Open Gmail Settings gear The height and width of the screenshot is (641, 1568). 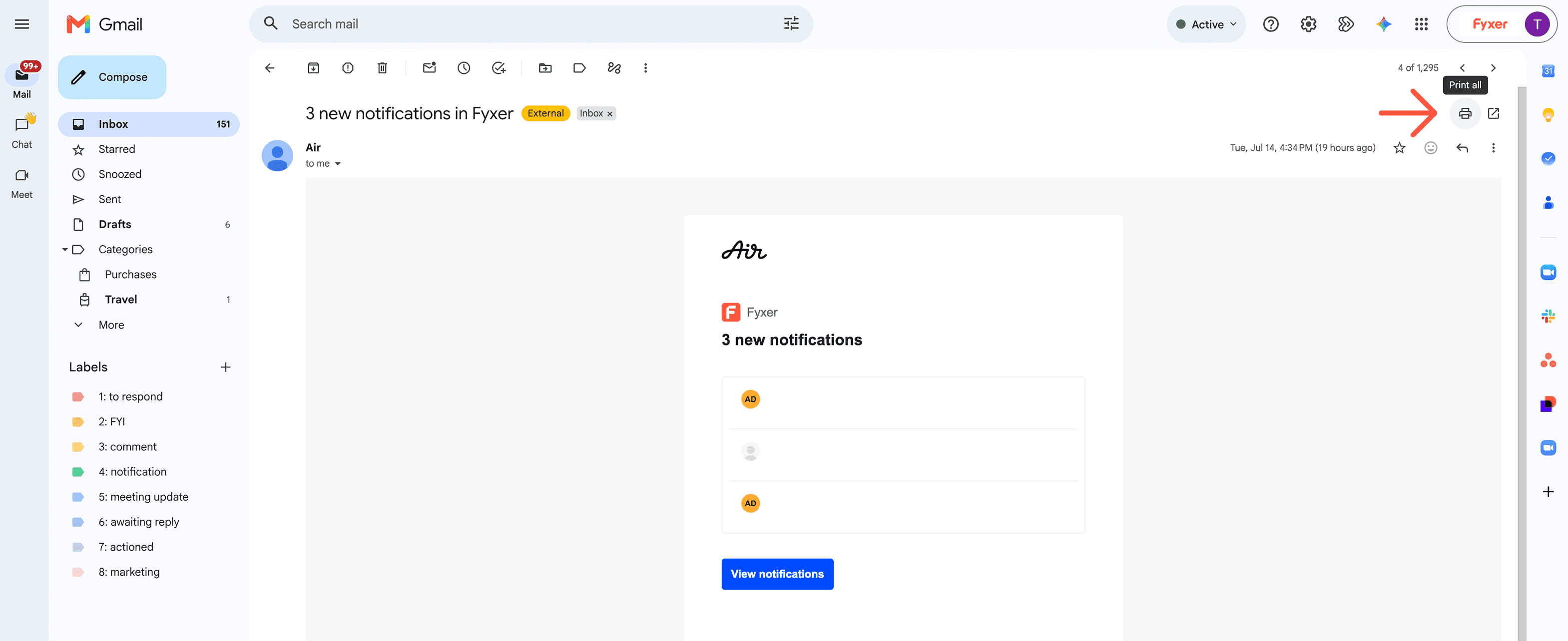(1308, 24)
